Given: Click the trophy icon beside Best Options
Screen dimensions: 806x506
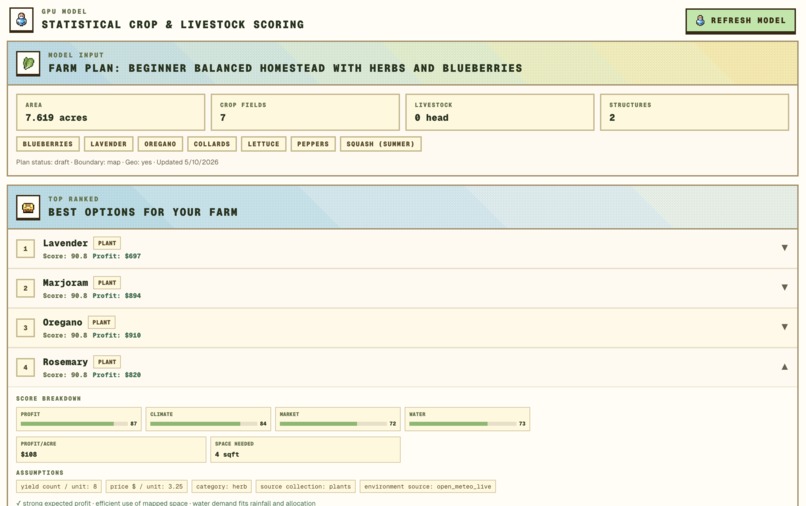Looking at the screenshot, I should [x=28, y=208].
